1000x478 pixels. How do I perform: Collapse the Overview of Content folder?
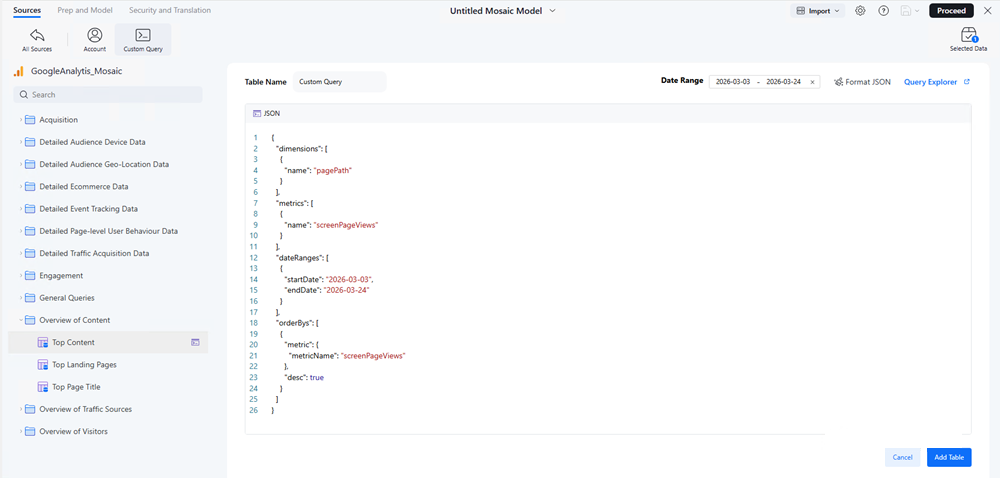[20, 320]
